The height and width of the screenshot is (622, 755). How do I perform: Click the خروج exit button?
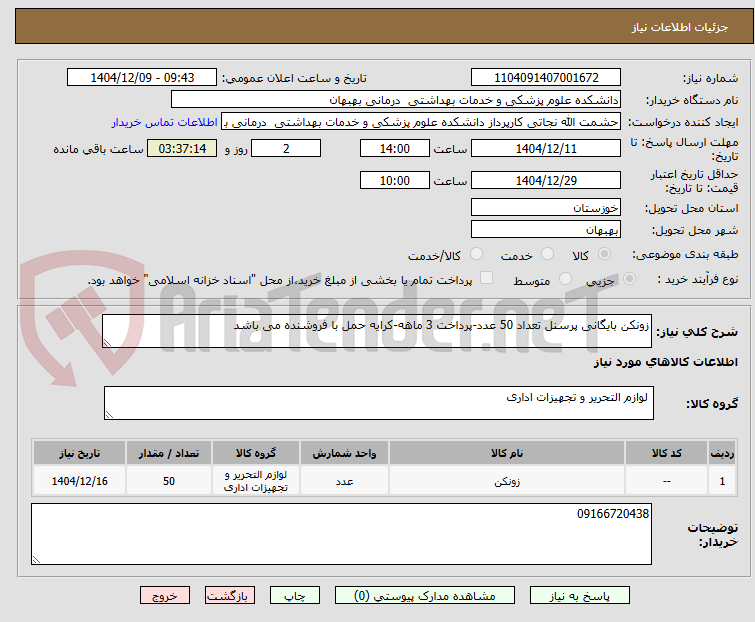click(165, 596)
